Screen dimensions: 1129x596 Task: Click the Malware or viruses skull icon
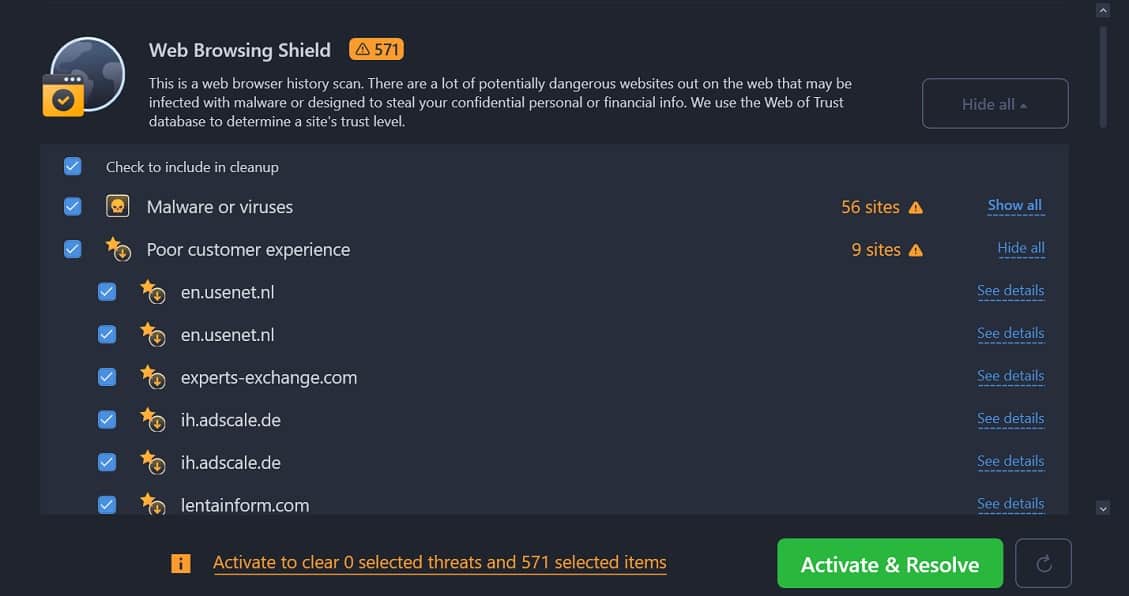117,207
